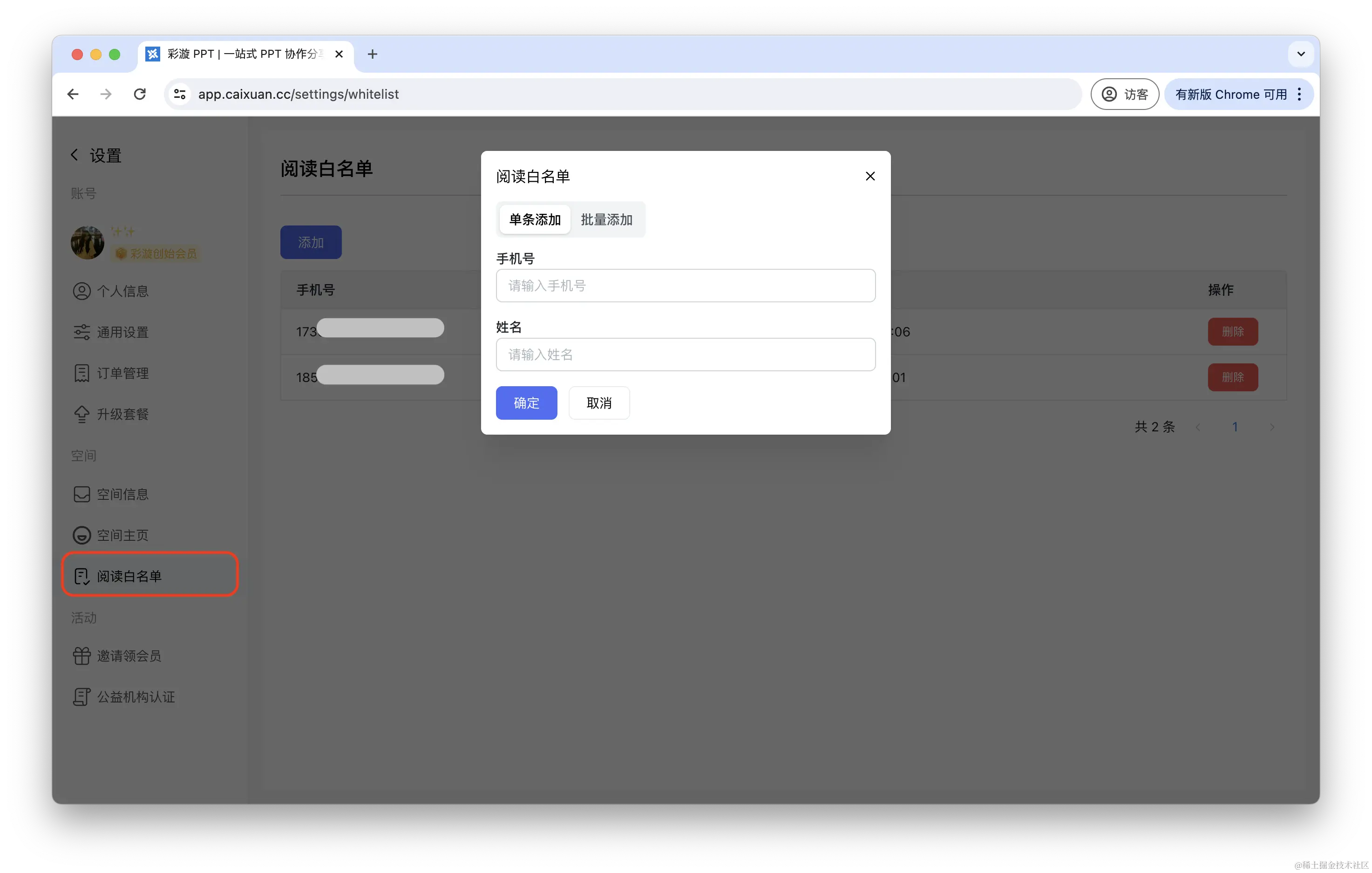The image size is (1372, 873).
Task: Click the 邀请领会员 gift icon
Action: (82, 656)
